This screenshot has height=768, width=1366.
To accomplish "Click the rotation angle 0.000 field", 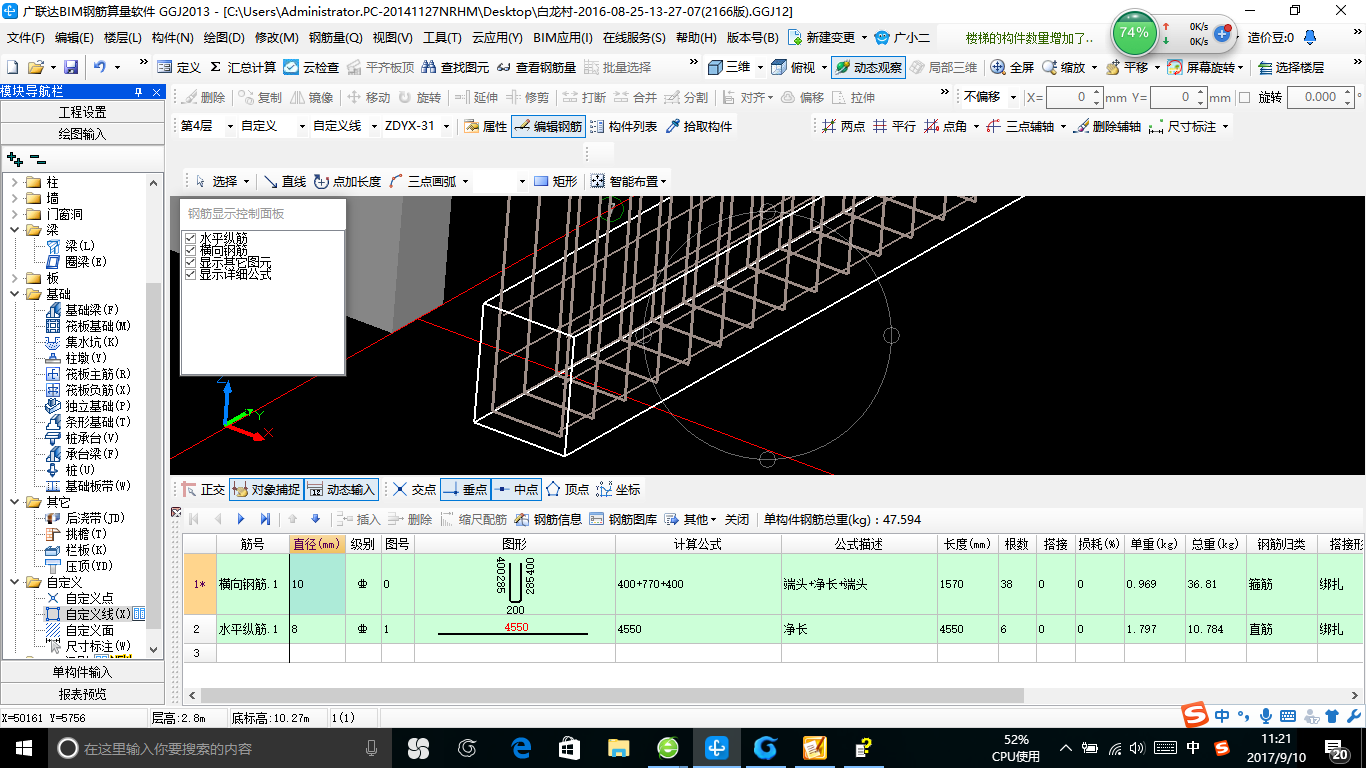I will 1321,97.
